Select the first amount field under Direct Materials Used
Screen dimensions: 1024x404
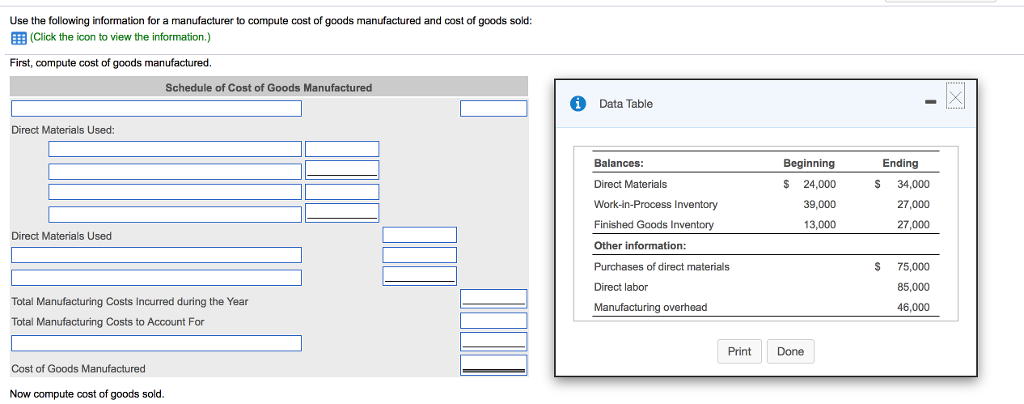click(342, 149)
